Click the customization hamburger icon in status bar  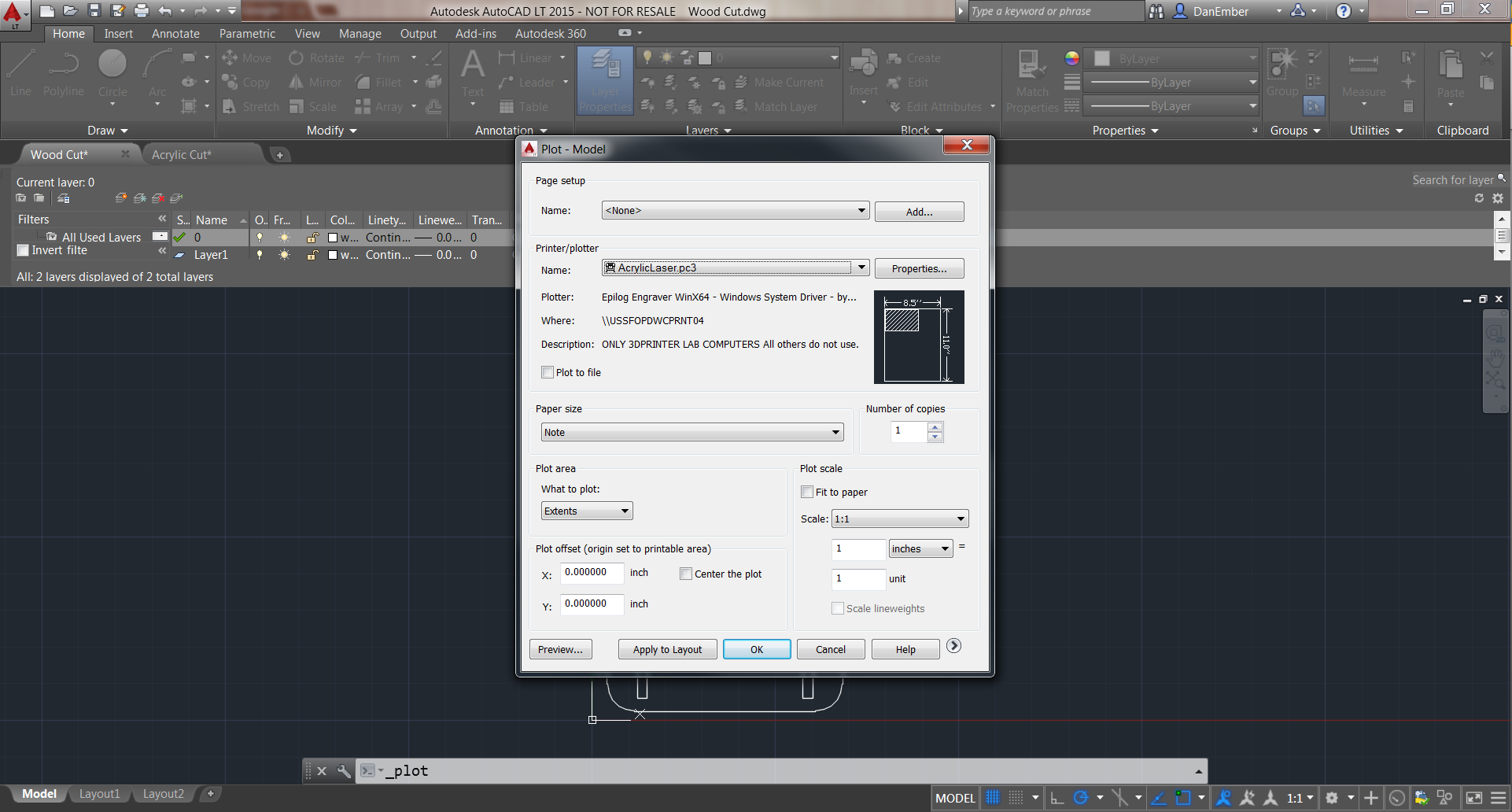point(1499,798)
